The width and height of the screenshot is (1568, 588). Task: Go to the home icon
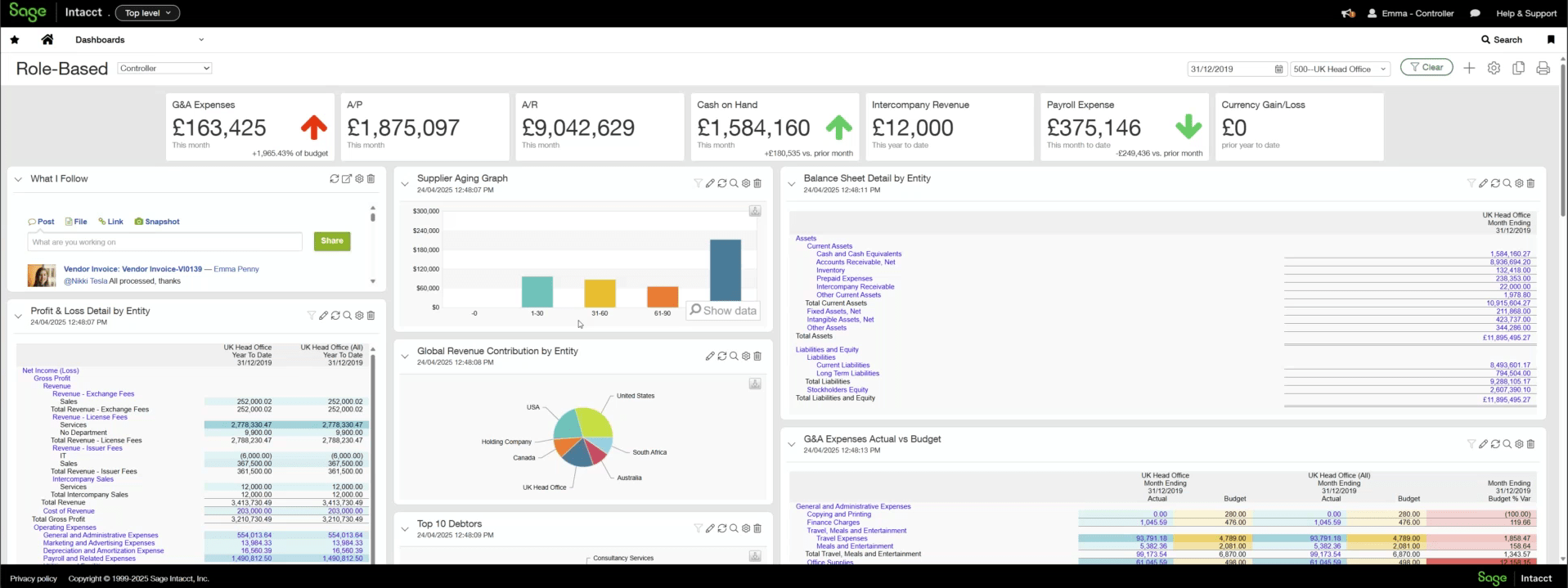coord(47,39)
